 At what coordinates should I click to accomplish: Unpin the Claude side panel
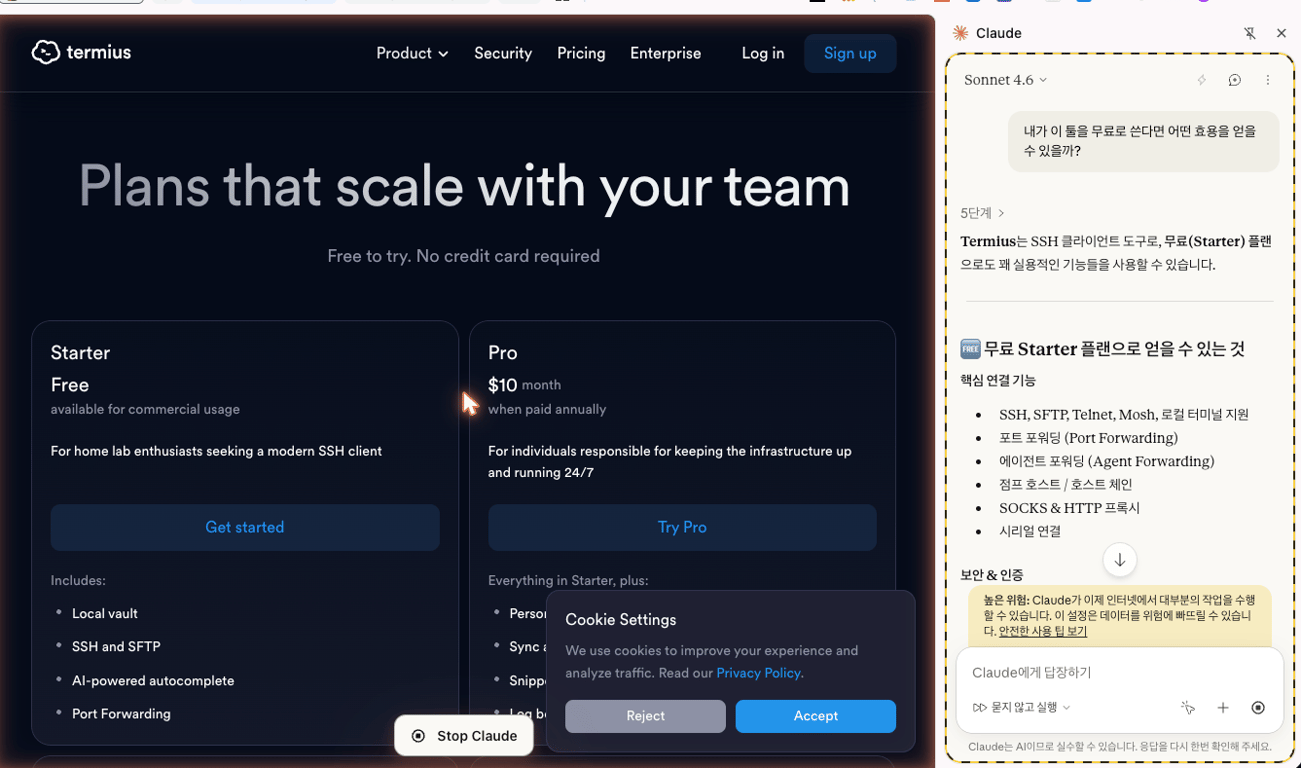(1250, 33)
